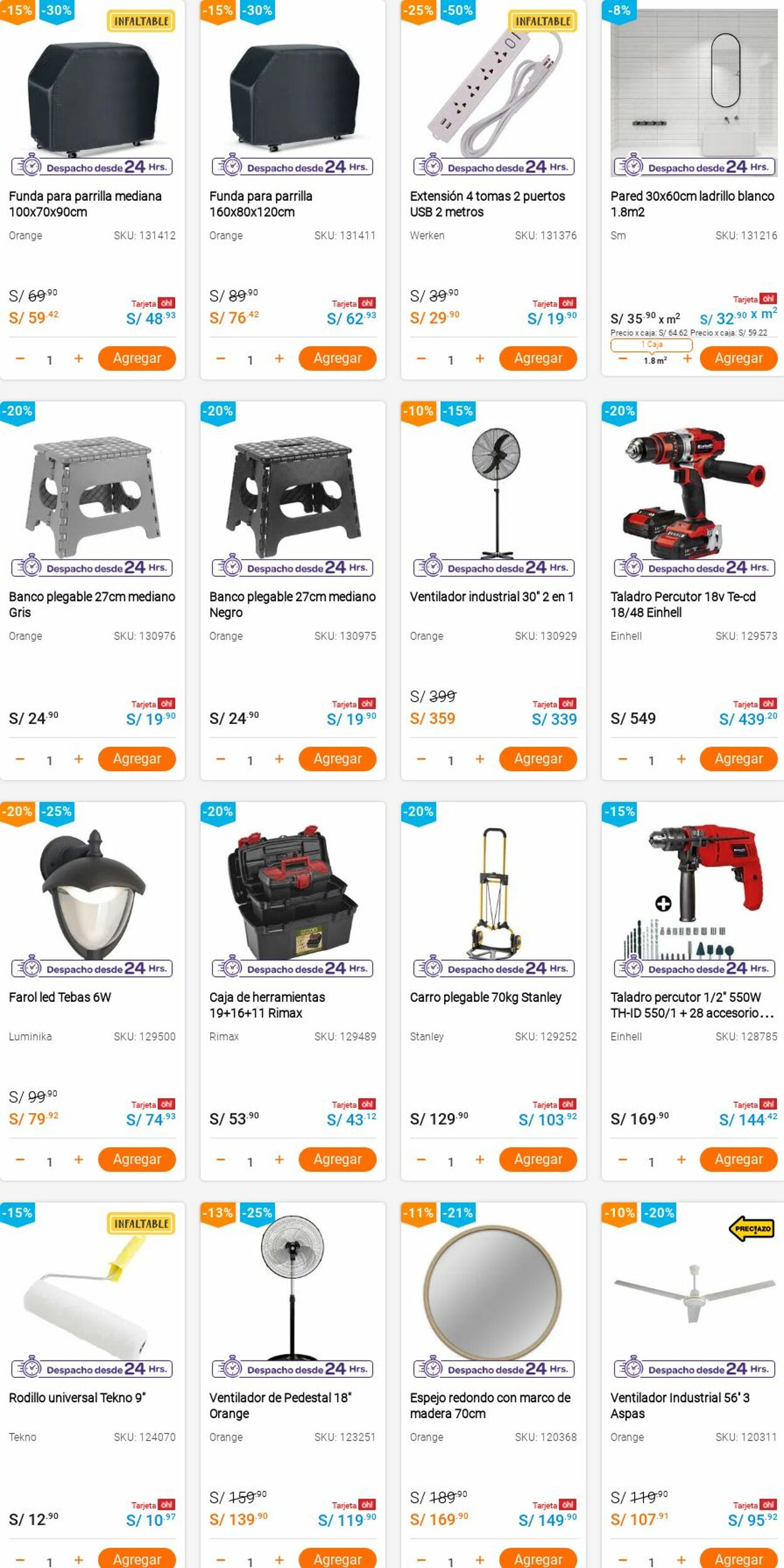Add Pared 30x60cm ladrillo blanco to cart
Viewport: 784px width, 1568px height.
pos(738,358)
